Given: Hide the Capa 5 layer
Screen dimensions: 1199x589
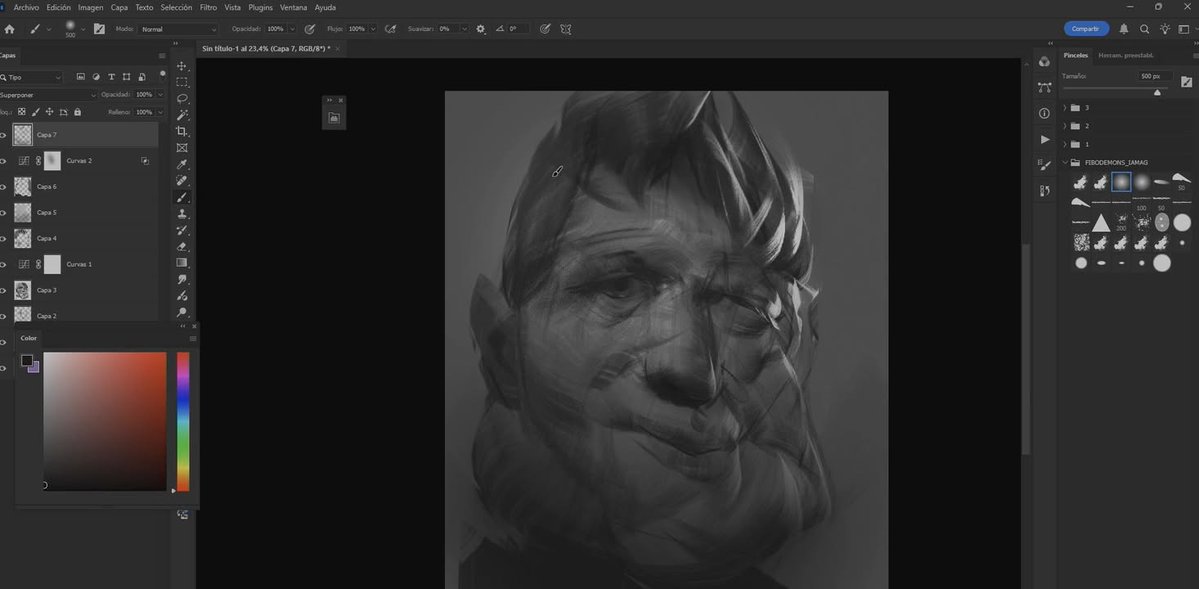Looking at the screenshot, I should click(x=3, y=213).
